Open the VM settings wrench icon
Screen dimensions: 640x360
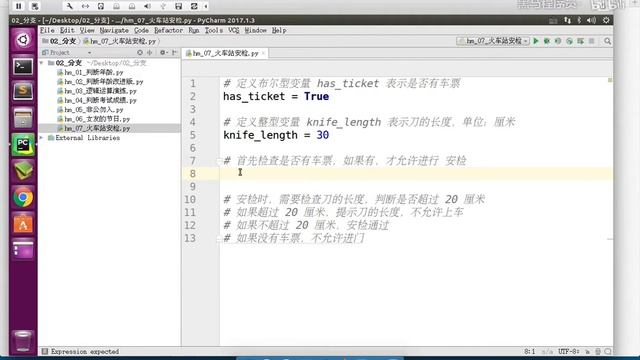click(70, 6)
